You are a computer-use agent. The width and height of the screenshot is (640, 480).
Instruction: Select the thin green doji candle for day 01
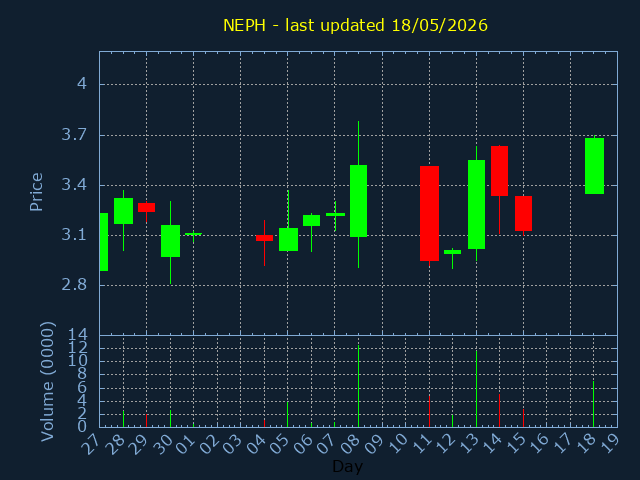click(193, 234)
